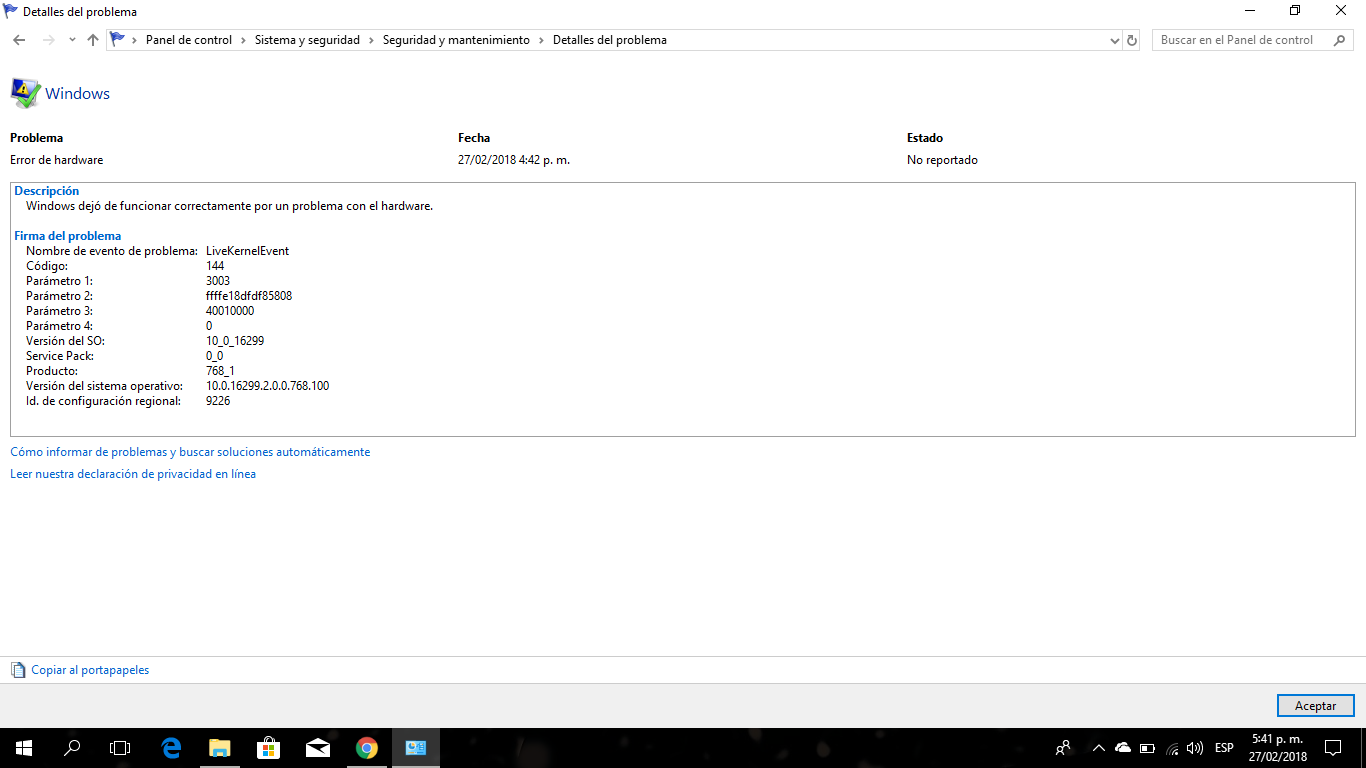
Task: Open Seguridad y mantenimiento breadcrumb
Action: (x=456, y=40)
